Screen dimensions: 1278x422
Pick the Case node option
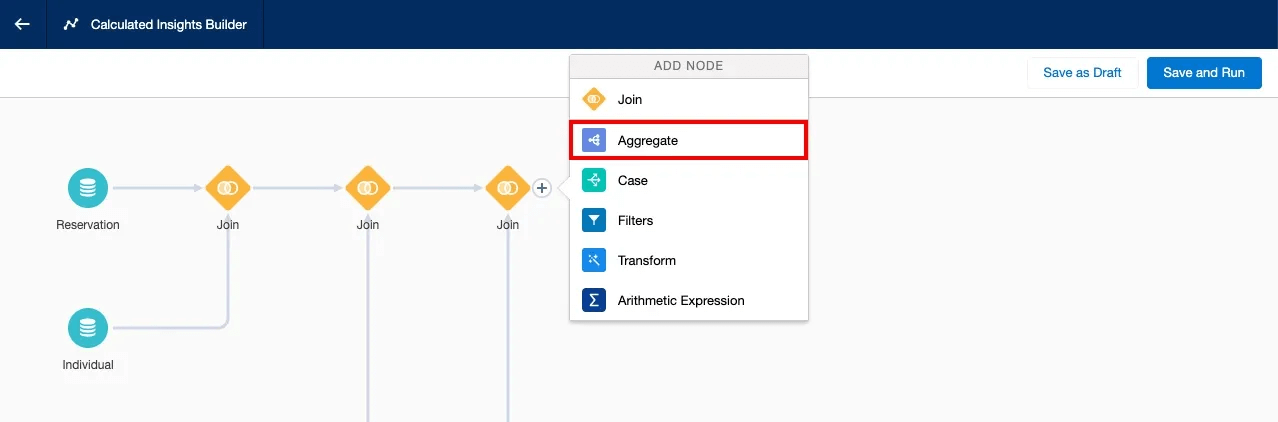(633, 181)
